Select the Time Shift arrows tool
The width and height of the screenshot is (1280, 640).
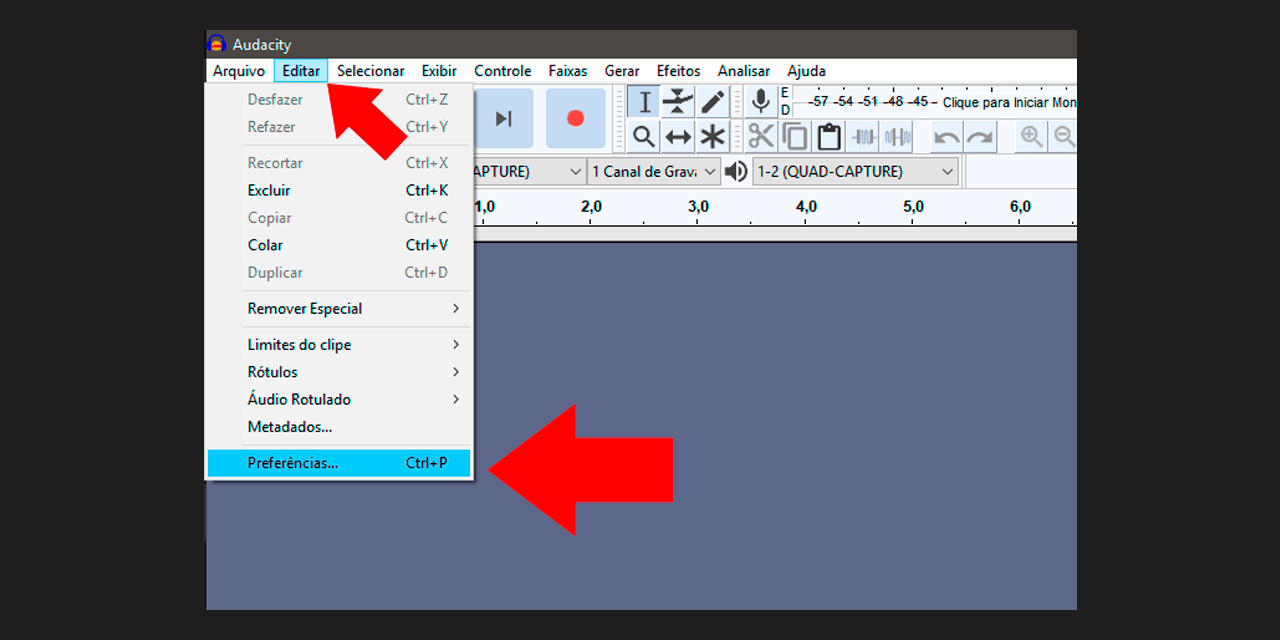point(678,136)
